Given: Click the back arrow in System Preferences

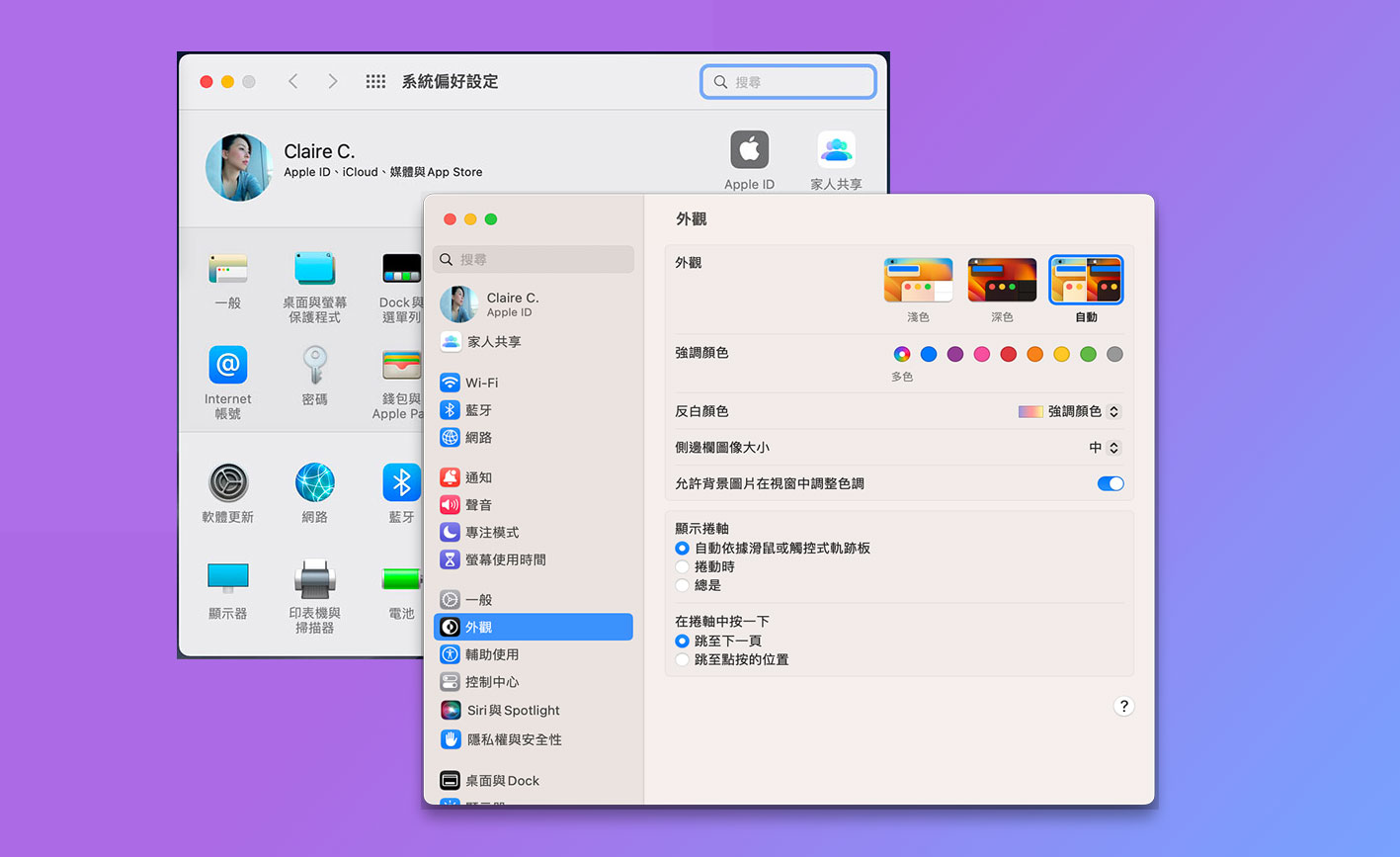Looking at the screenshot, I should (x=293, y=82).
